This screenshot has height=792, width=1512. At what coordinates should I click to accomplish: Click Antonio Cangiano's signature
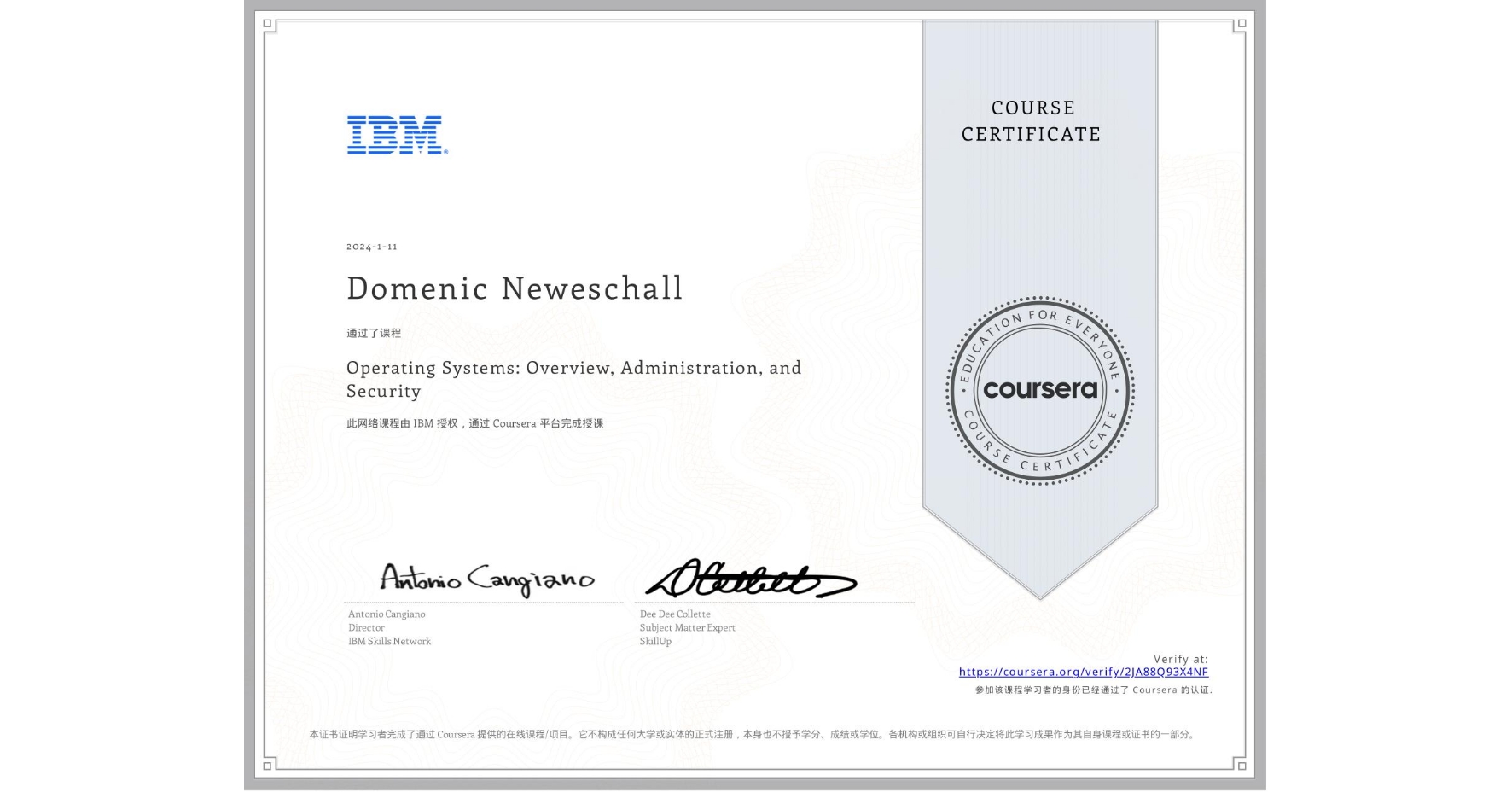(x=486, y=579)
